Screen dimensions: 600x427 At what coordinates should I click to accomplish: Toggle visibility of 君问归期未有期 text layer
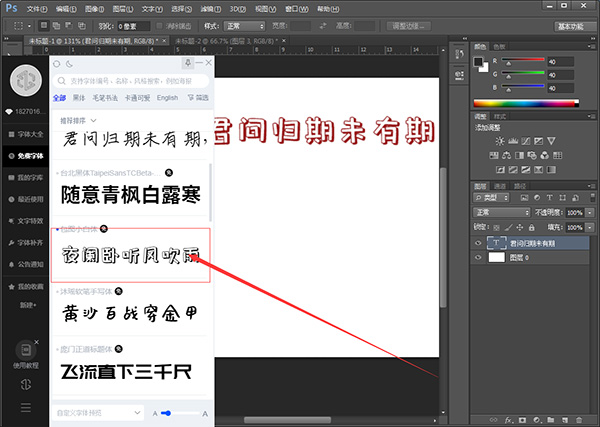[479, 243]
